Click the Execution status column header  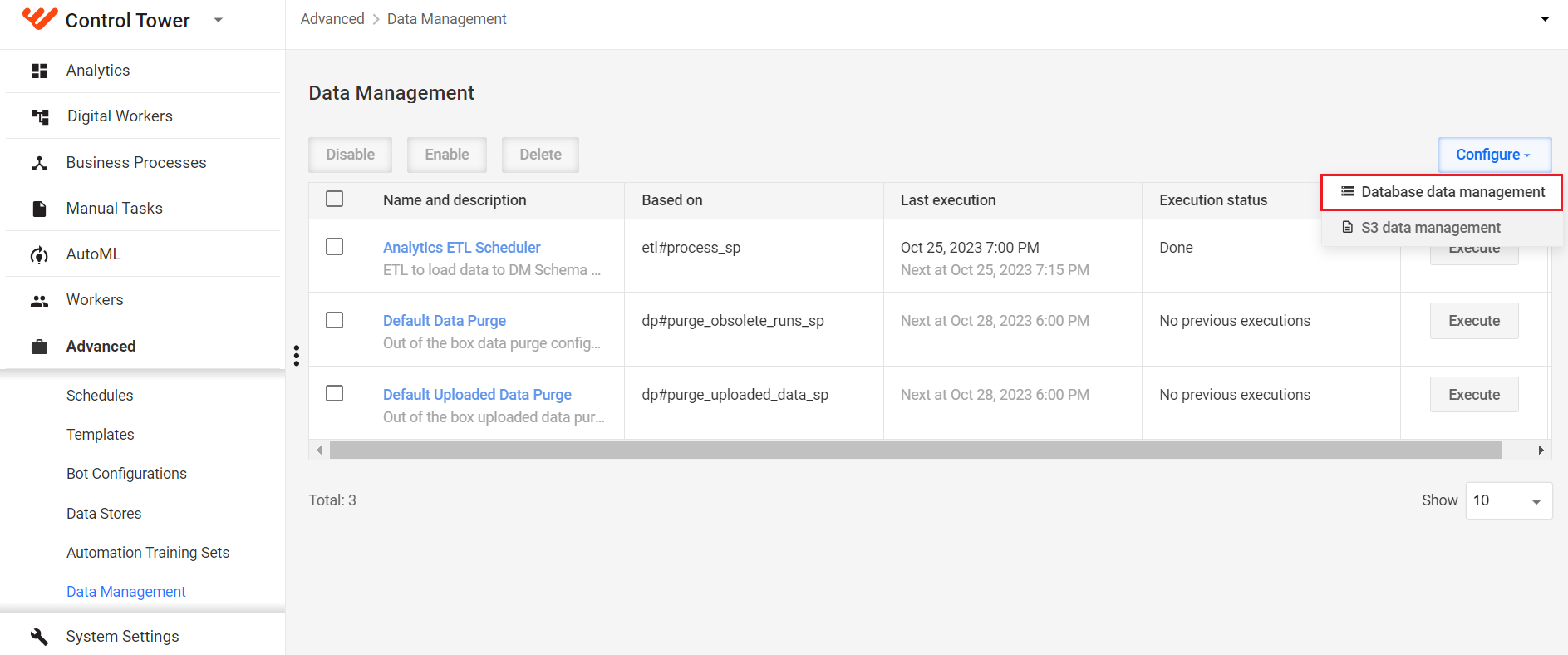click(x=1213, y=200)
